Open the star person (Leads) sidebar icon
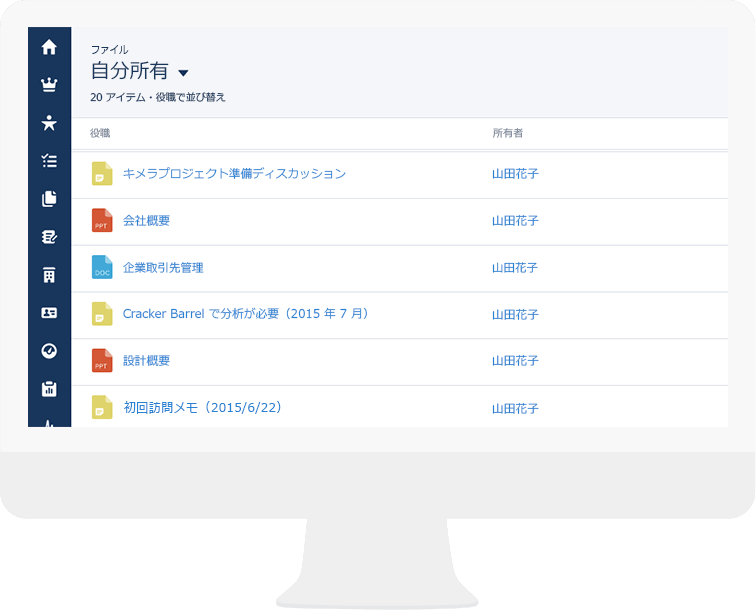The height and width of the screenshot is (610, 756). tap(49, 123)
